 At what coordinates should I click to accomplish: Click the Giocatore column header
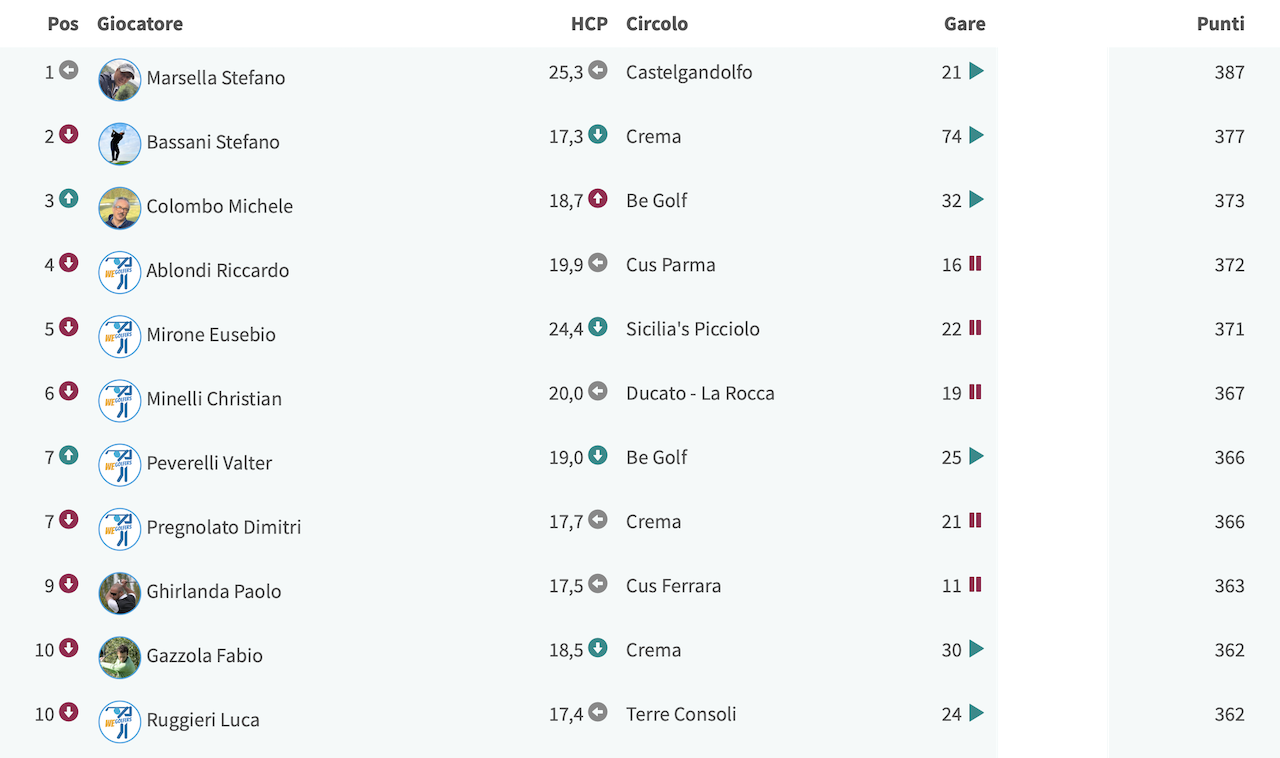pyautogui.click(x=140, y=24)
